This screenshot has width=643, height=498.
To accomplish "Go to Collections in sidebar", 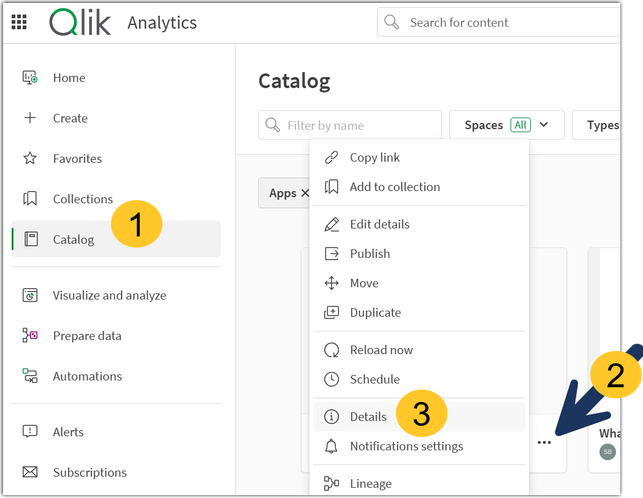I will (x=82, y=199).
